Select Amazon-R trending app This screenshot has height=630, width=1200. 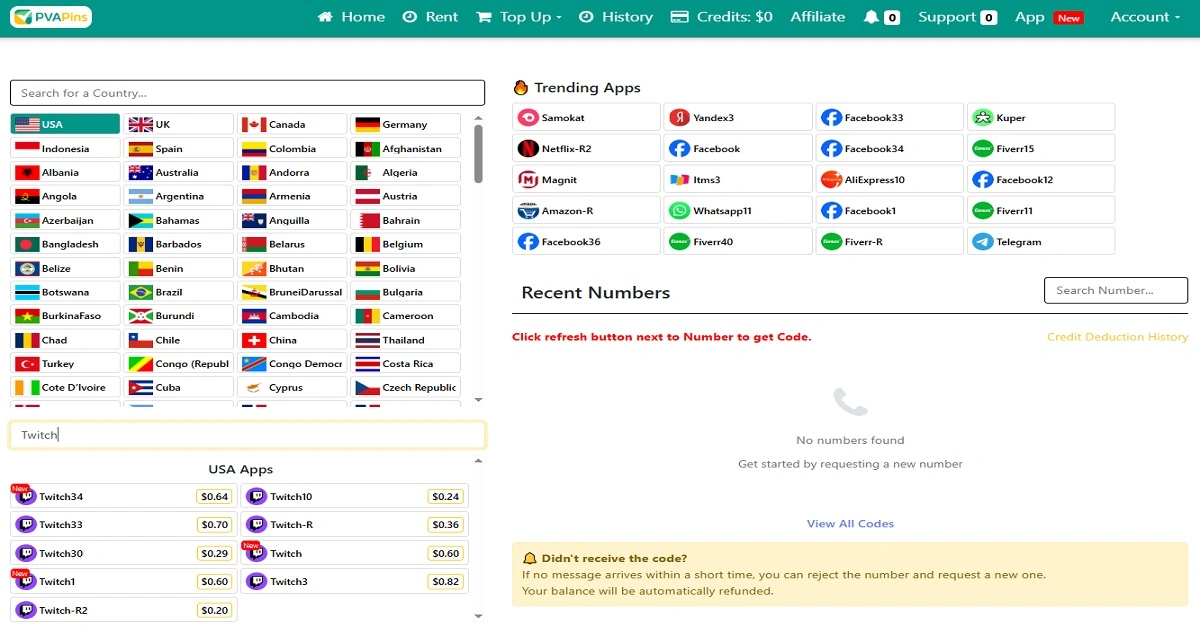click(586, 211)
